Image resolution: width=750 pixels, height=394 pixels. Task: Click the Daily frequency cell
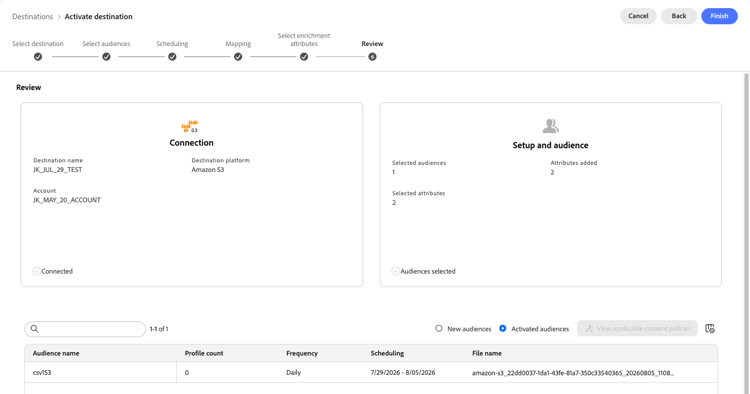pyautogui.click(x=294, y=372)
